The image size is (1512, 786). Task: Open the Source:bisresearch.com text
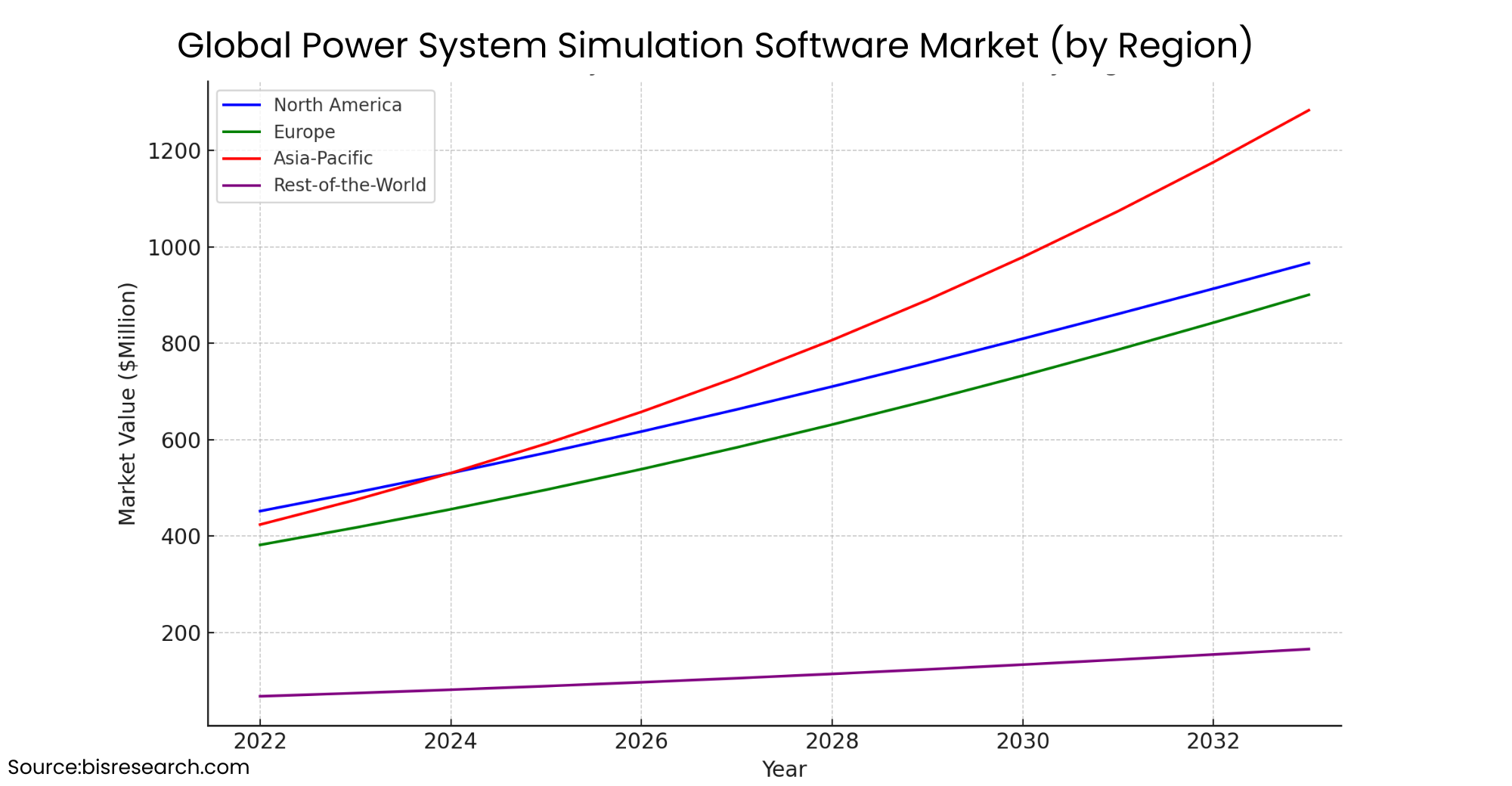tap(129, 767)
